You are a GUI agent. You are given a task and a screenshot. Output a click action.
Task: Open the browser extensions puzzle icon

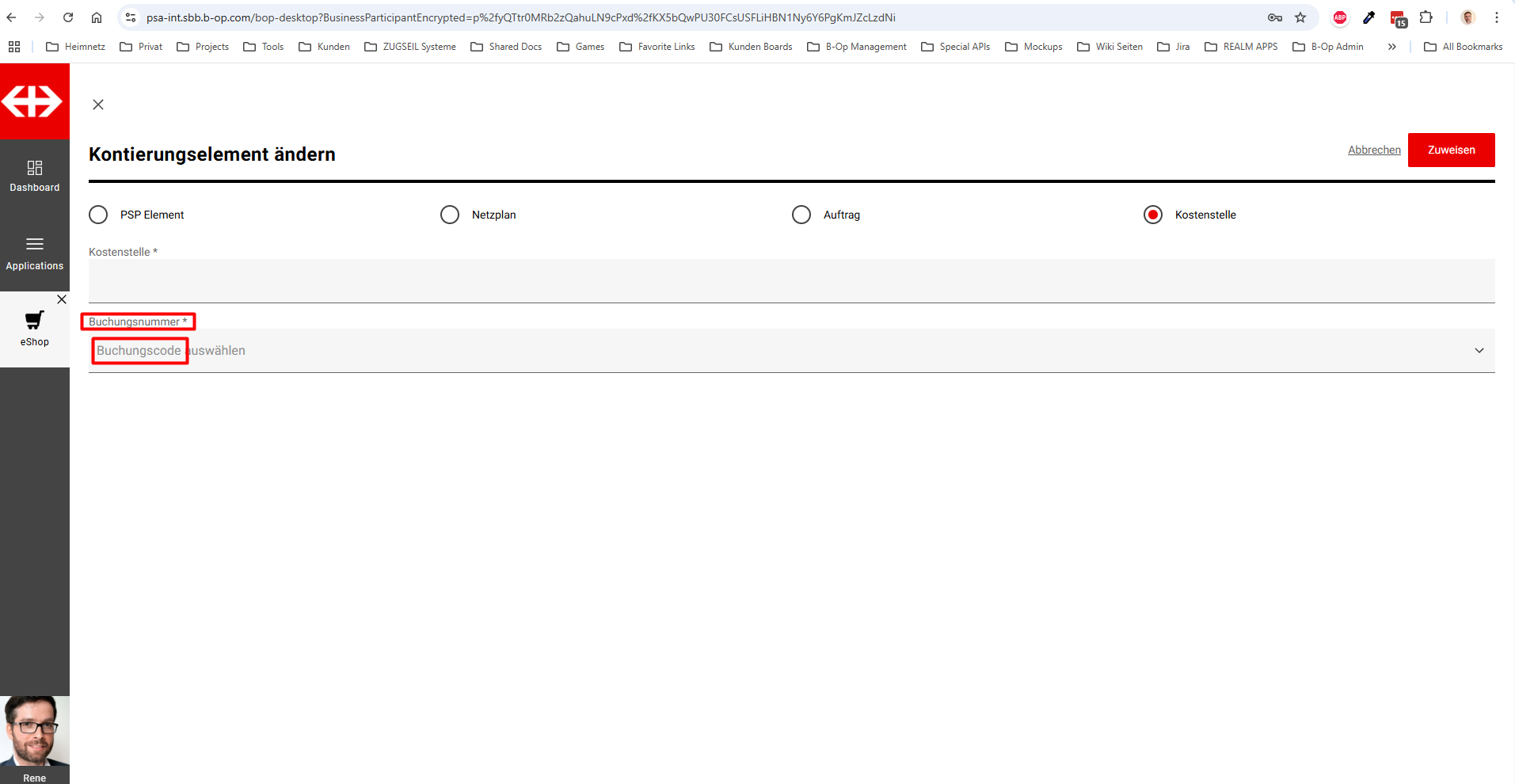click(1426, 17)
